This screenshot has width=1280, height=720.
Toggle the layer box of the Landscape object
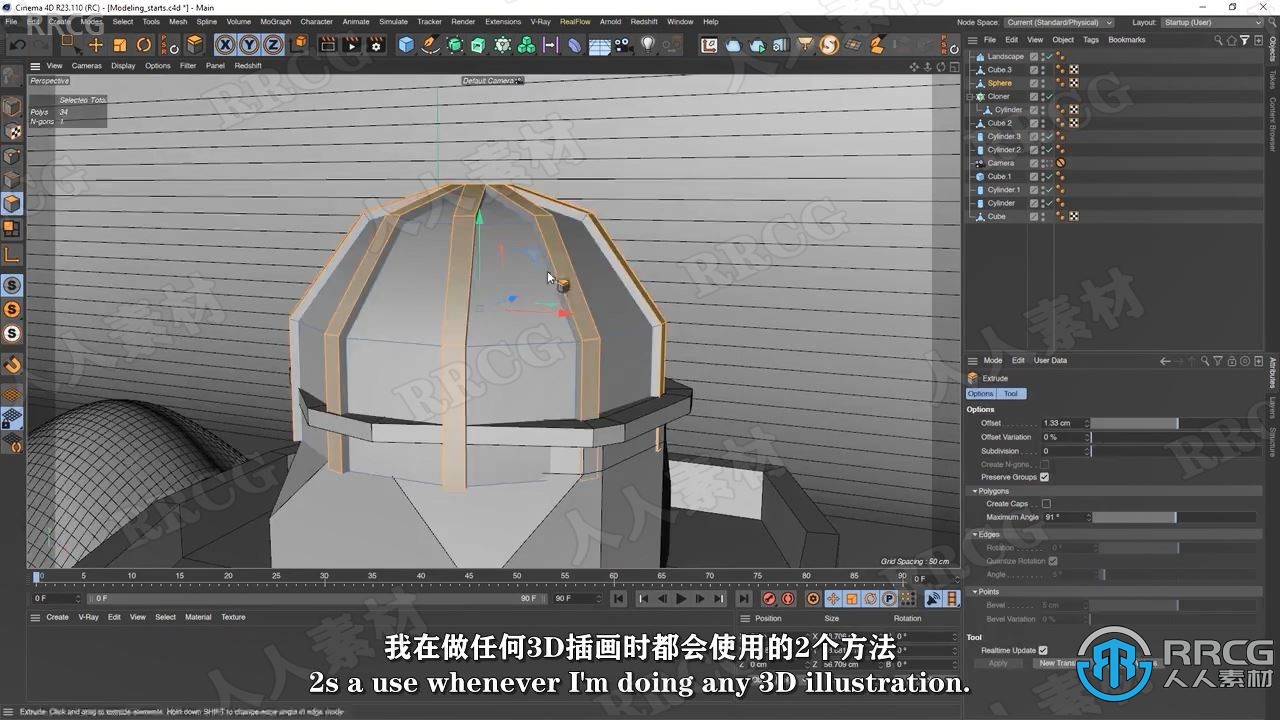1034,57
